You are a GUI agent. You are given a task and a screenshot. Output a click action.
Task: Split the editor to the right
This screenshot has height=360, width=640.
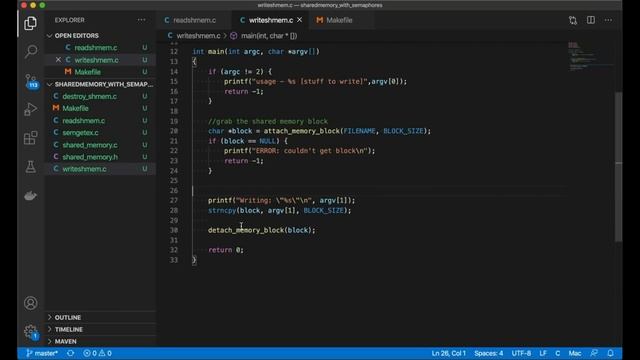click(591, 20)
